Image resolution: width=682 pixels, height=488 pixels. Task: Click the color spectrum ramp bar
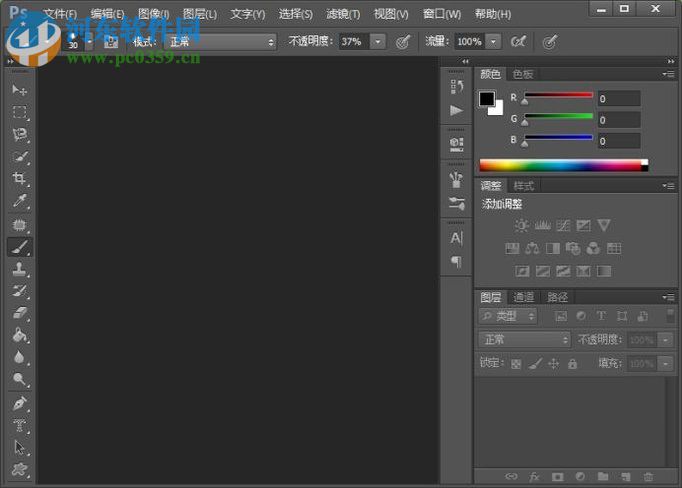point(563,165)
